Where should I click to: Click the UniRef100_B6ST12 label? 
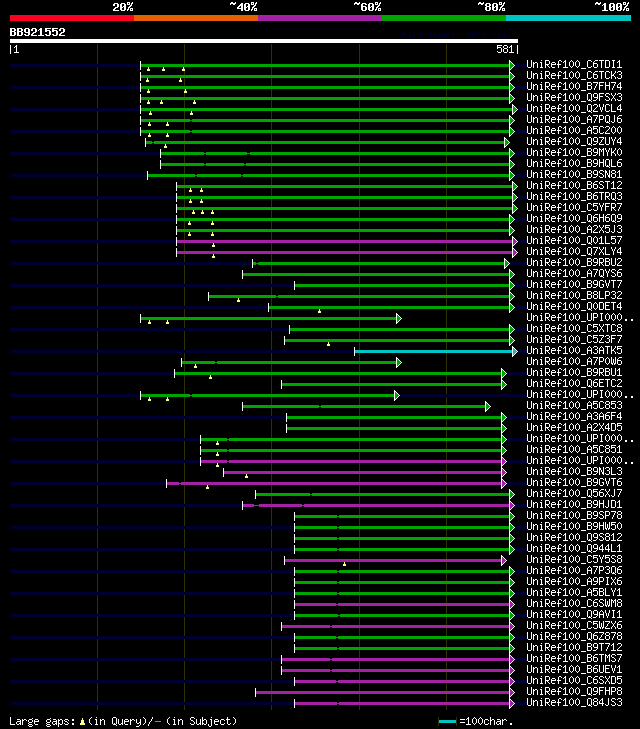574,186
